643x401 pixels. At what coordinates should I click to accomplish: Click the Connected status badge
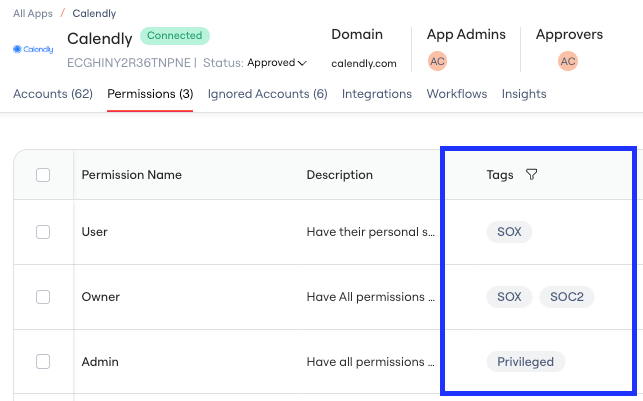point(175,36)
